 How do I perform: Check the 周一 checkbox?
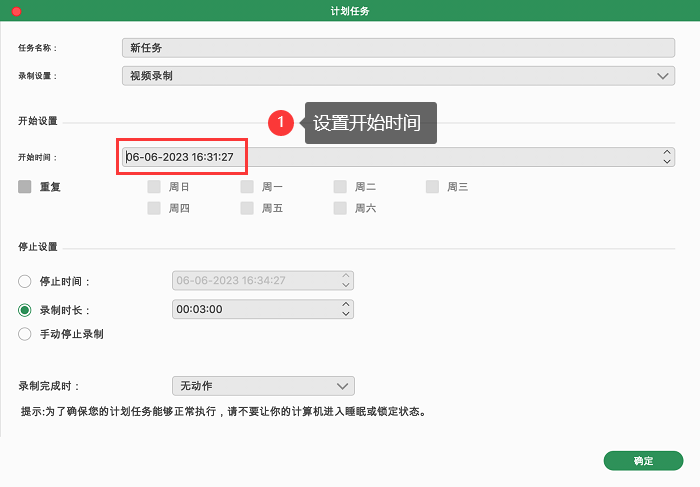coord(247,187)
